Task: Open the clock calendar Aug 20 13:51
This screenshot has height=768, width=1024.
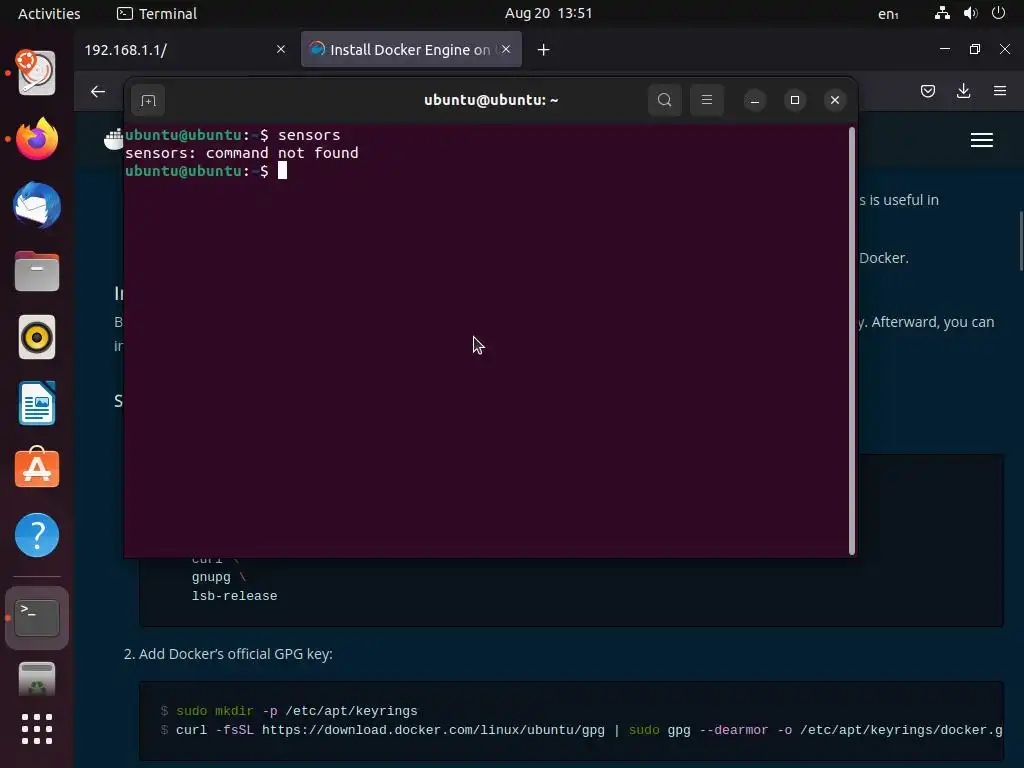Action: pyautogui.click(x=548, y=14)
